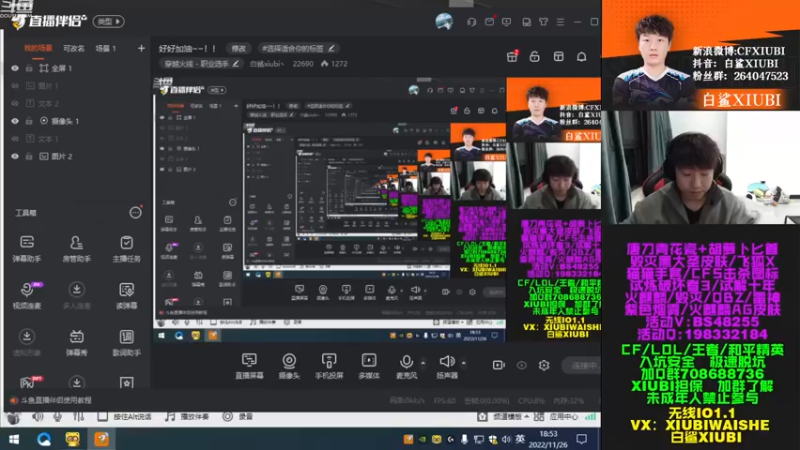
Task: Expand speaker options arrow
Action: tap(463, 363)
